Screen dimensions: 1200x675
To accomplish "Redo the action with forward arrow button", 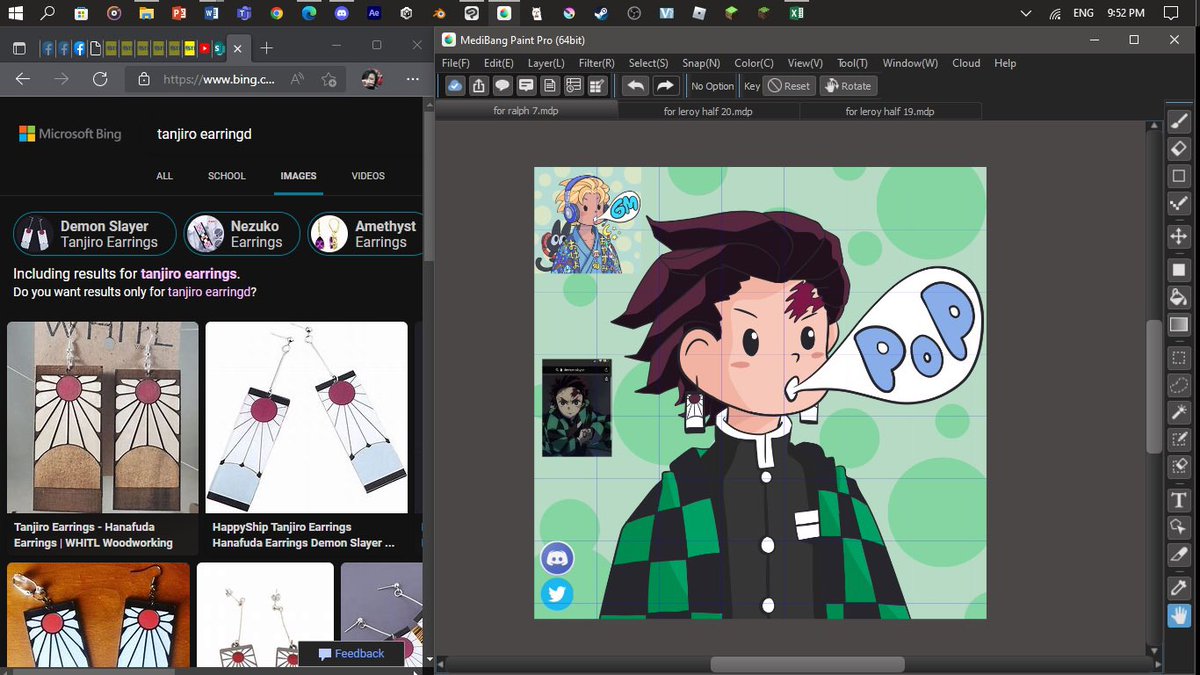I will pyautogui.click(x=666, y=86).
